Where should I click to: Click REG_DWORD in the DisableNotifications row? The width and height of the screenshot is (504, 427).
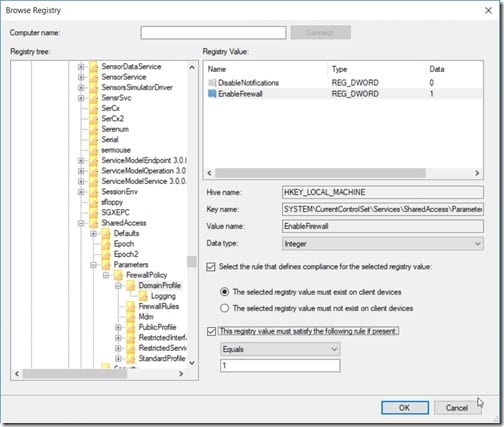[355, 83]
